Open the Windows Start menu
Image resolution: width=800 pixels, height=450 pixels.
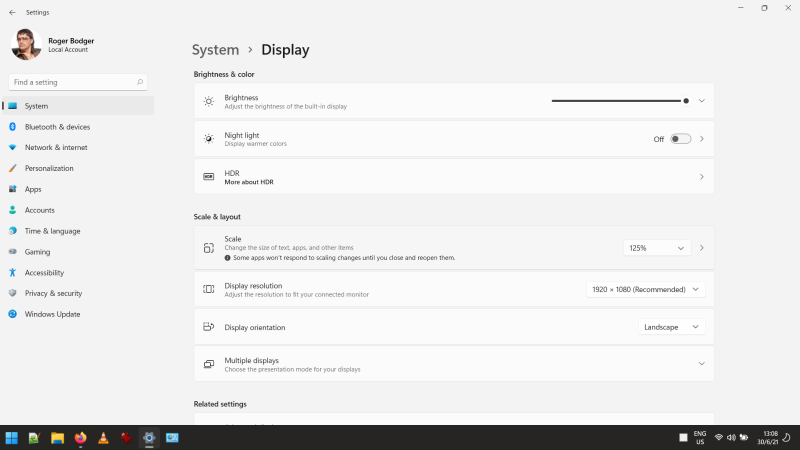pyautogui.click(x=11, y=438)
